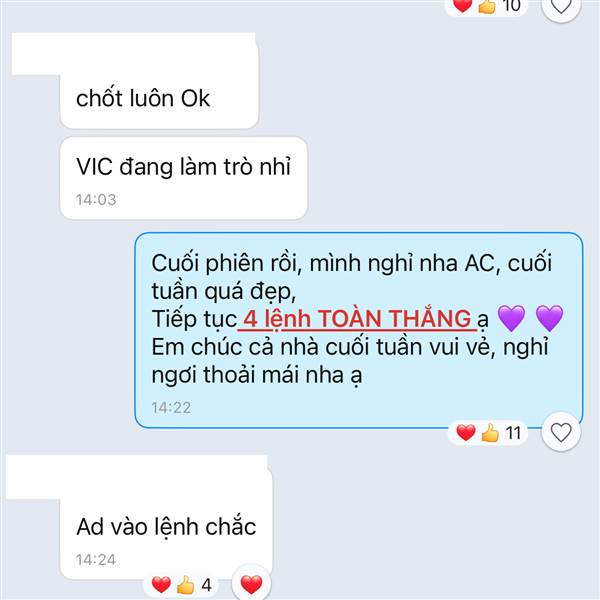Select blue highlighted message Cuối phiên rồi
Screen dimensions: 600x600
coord(359,330)
